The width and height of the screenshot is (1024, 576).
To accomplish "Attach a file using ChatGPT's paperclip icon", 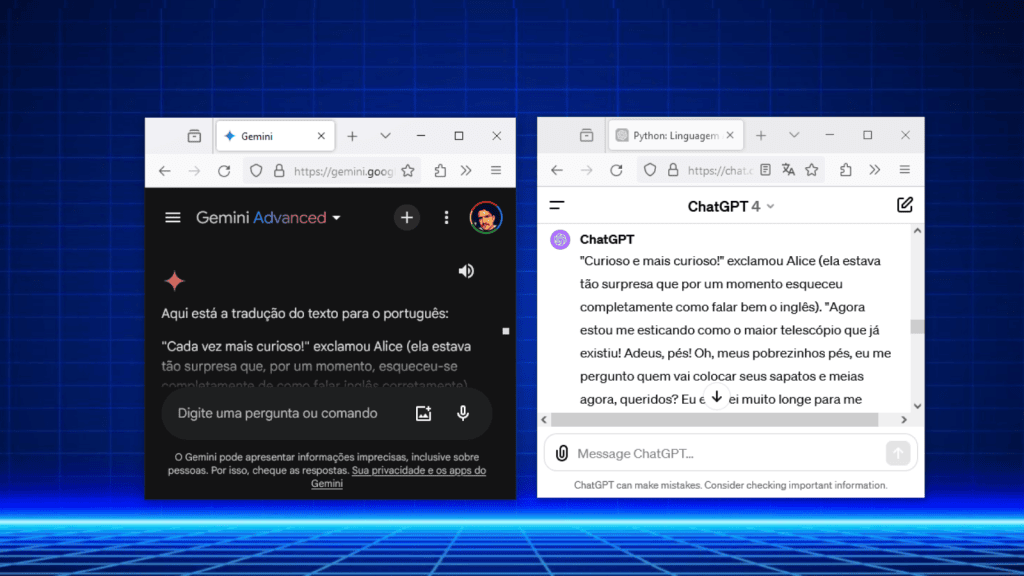I will point(561,452).
